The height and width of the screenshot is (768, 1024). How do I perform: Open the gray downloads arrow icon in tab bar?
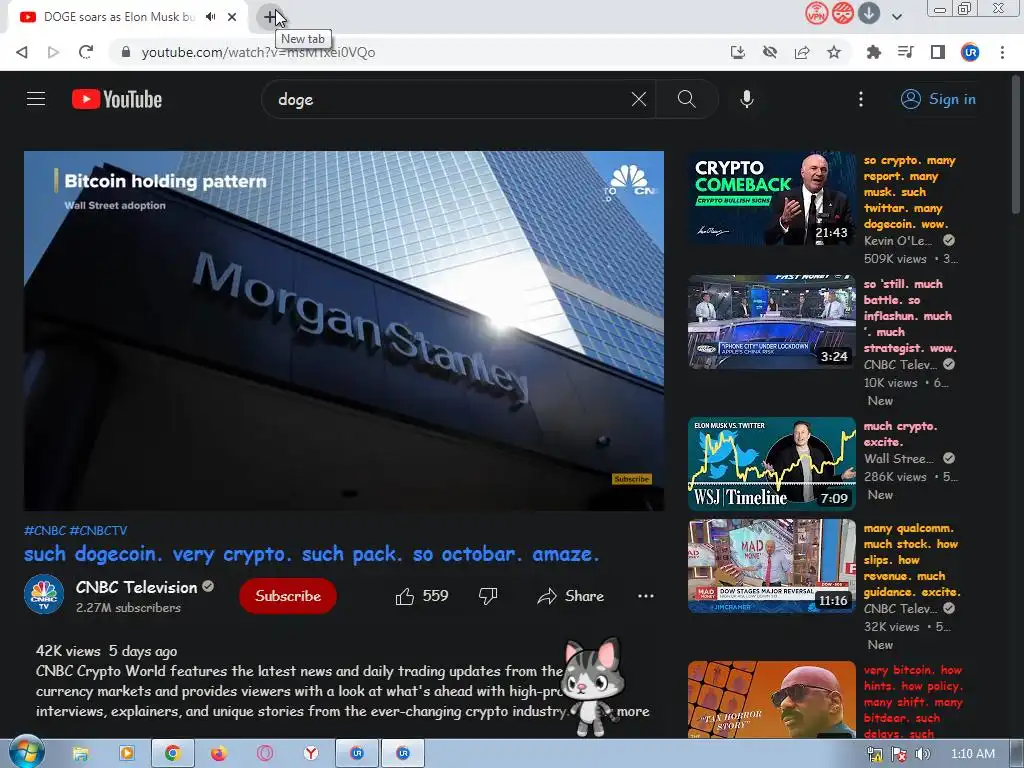click(x=869, y=13)
